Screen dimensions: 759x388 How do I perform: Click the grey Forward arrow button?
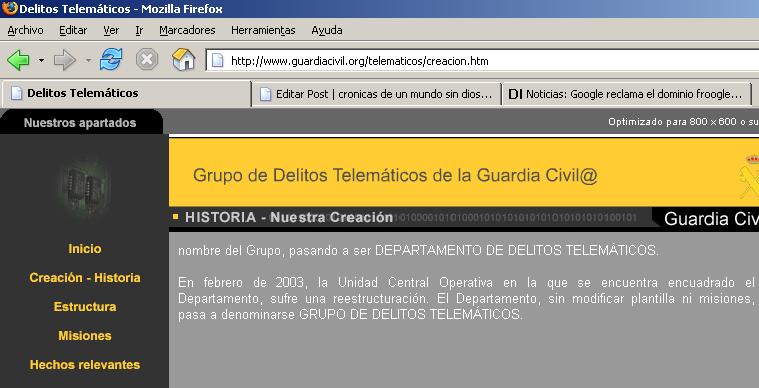pyautogui.click(x=64, y=60)
